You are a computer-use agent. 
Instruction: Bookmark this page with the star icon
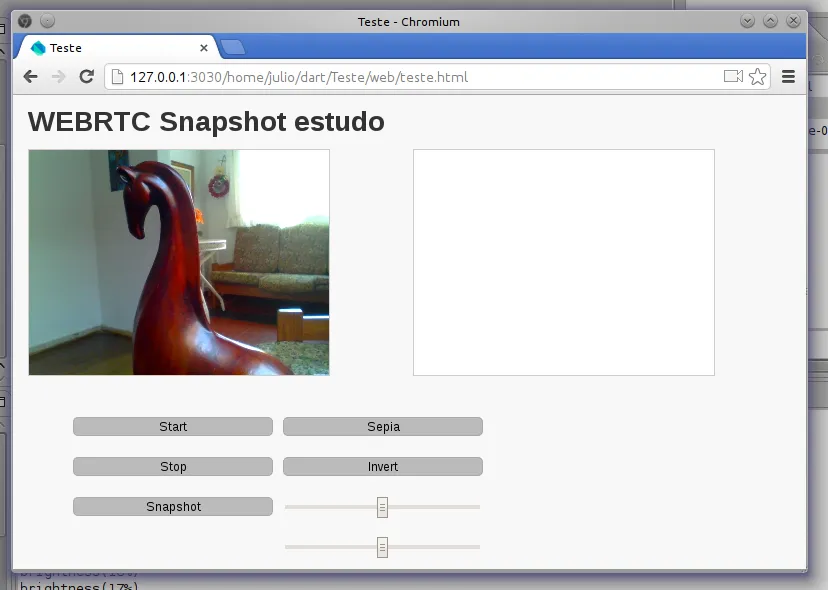coord(757,77)
